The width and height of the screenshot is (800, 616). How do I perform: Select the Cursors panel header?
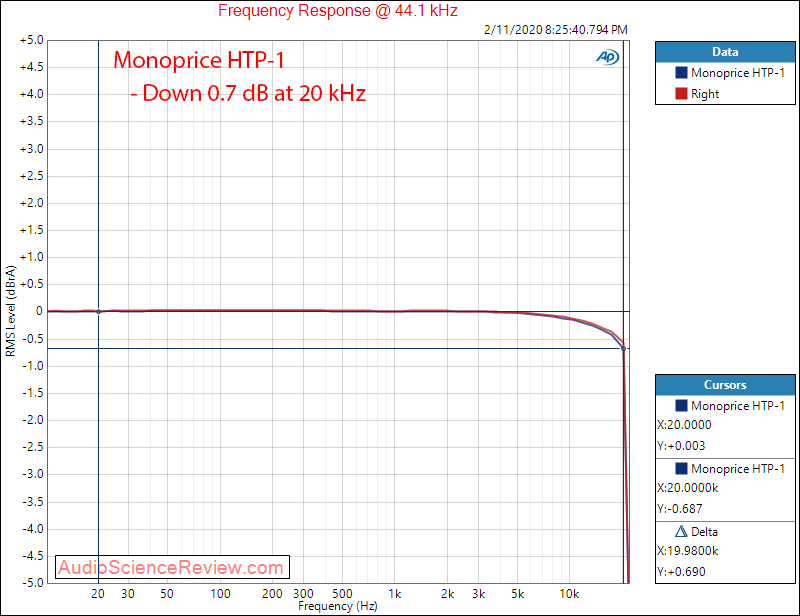point(725,385)
